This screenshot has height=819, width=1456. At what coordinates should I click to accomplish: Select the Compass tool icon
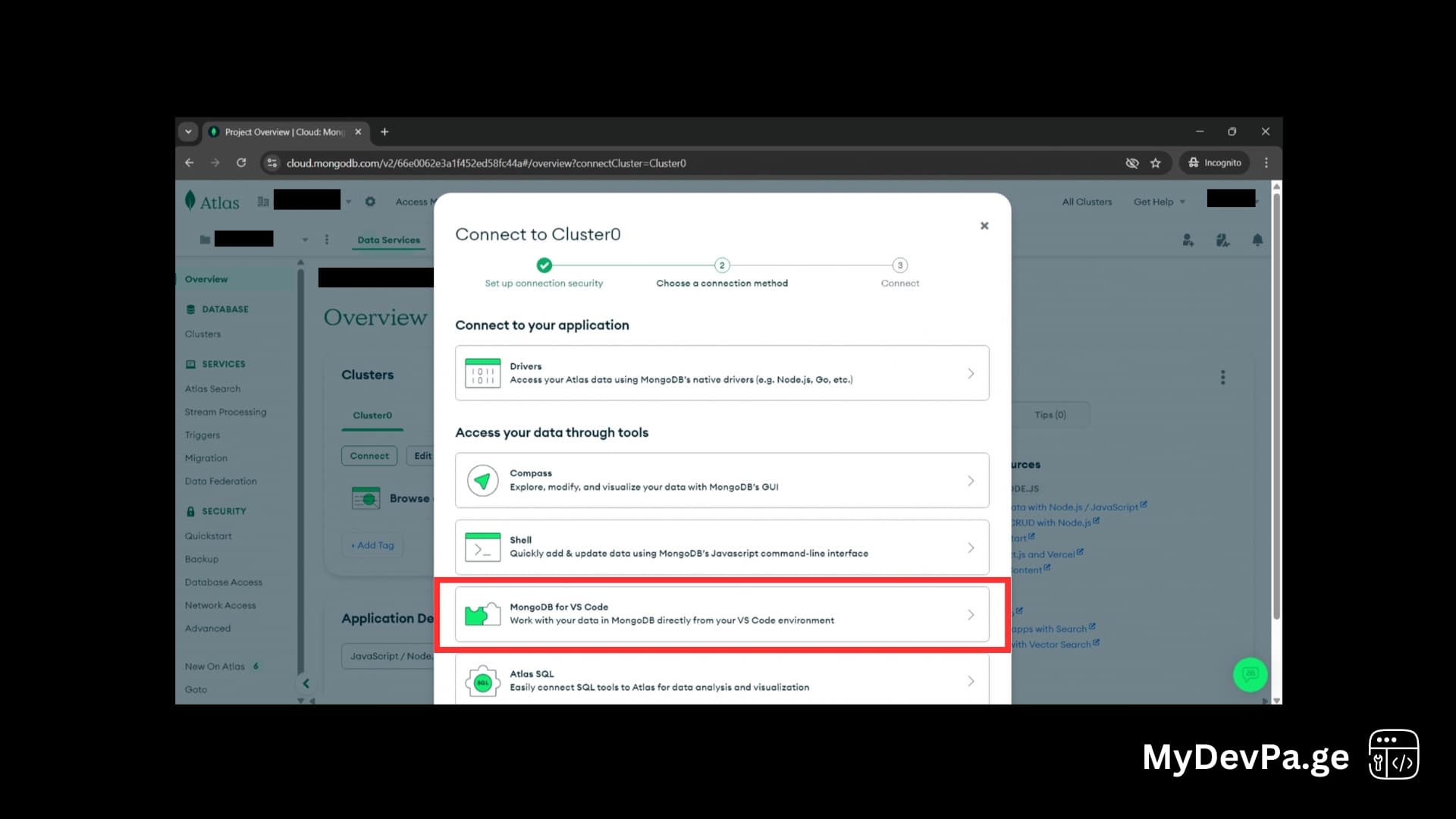(x=482, y=480)
